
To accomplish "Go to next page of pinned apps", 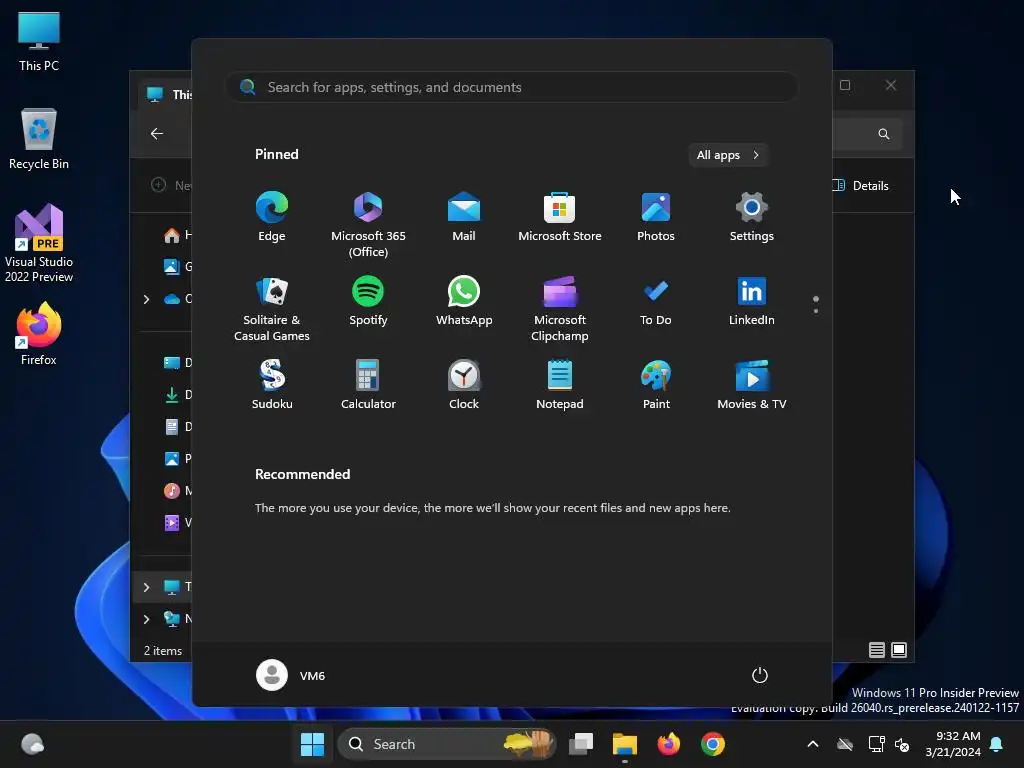I will (816, 311).
